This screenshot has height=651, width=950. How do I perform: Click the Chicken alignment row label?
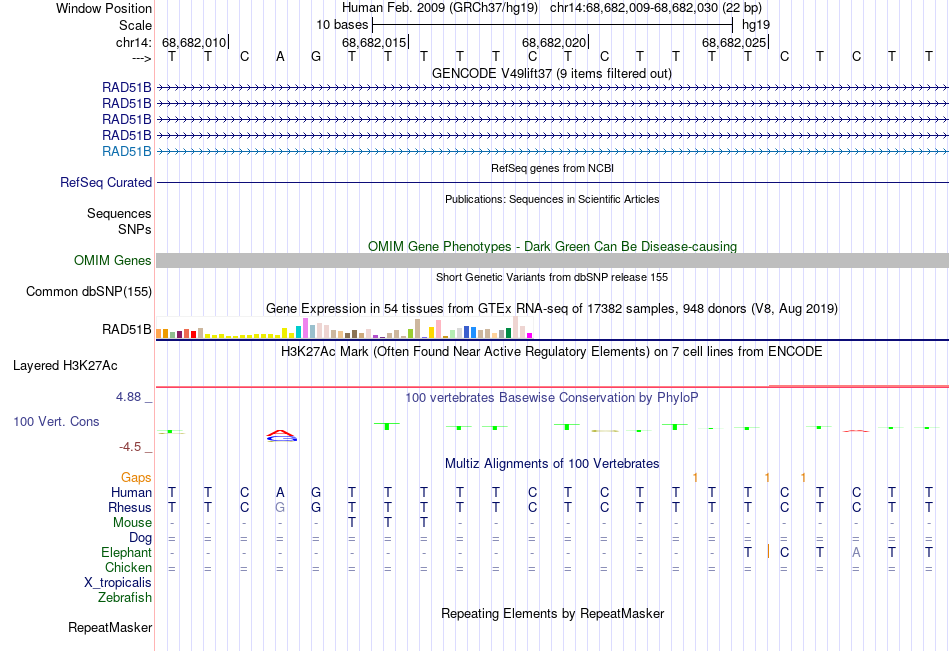pos(128,567)
